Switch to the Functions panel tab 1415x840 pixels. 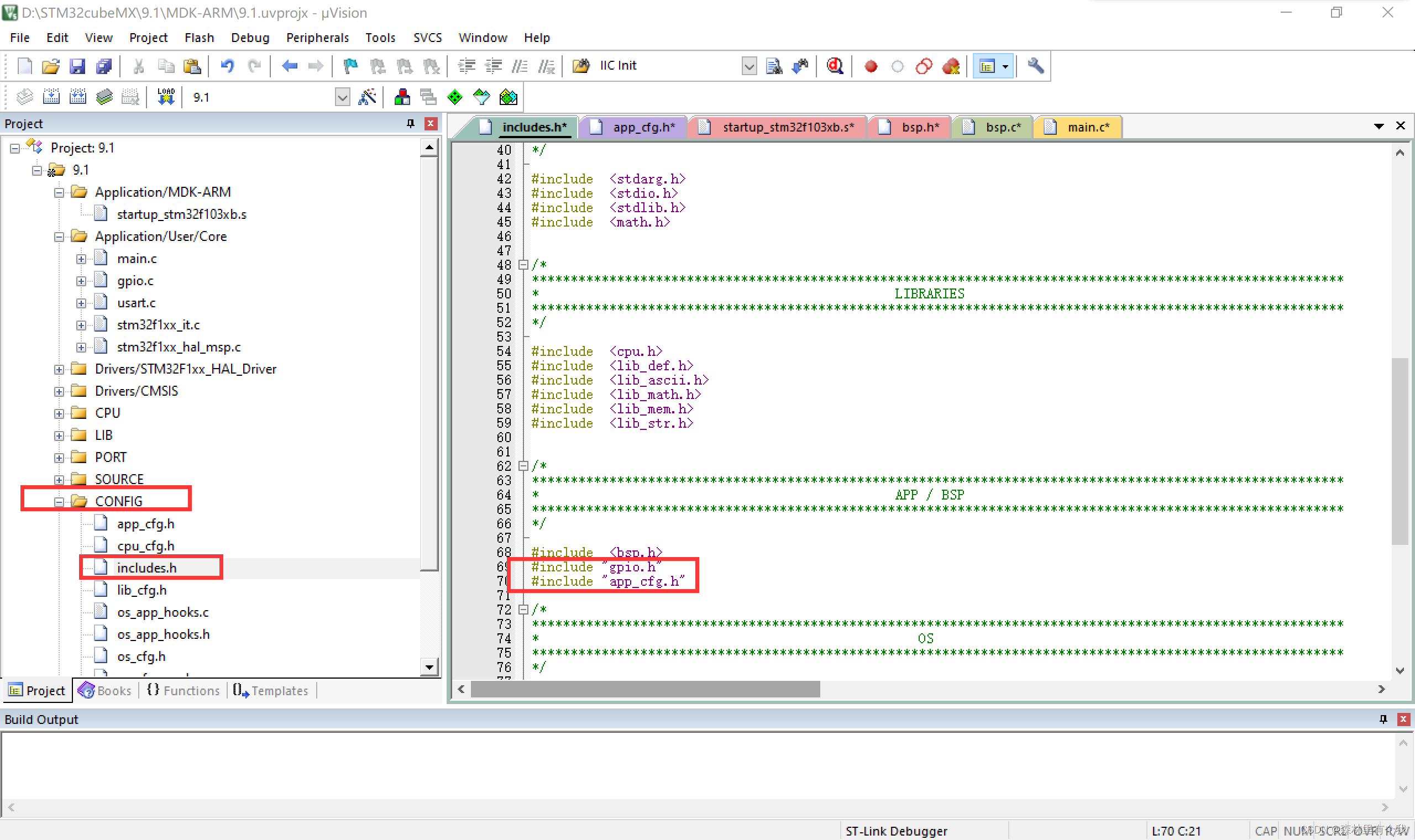(x=184, y=690)
